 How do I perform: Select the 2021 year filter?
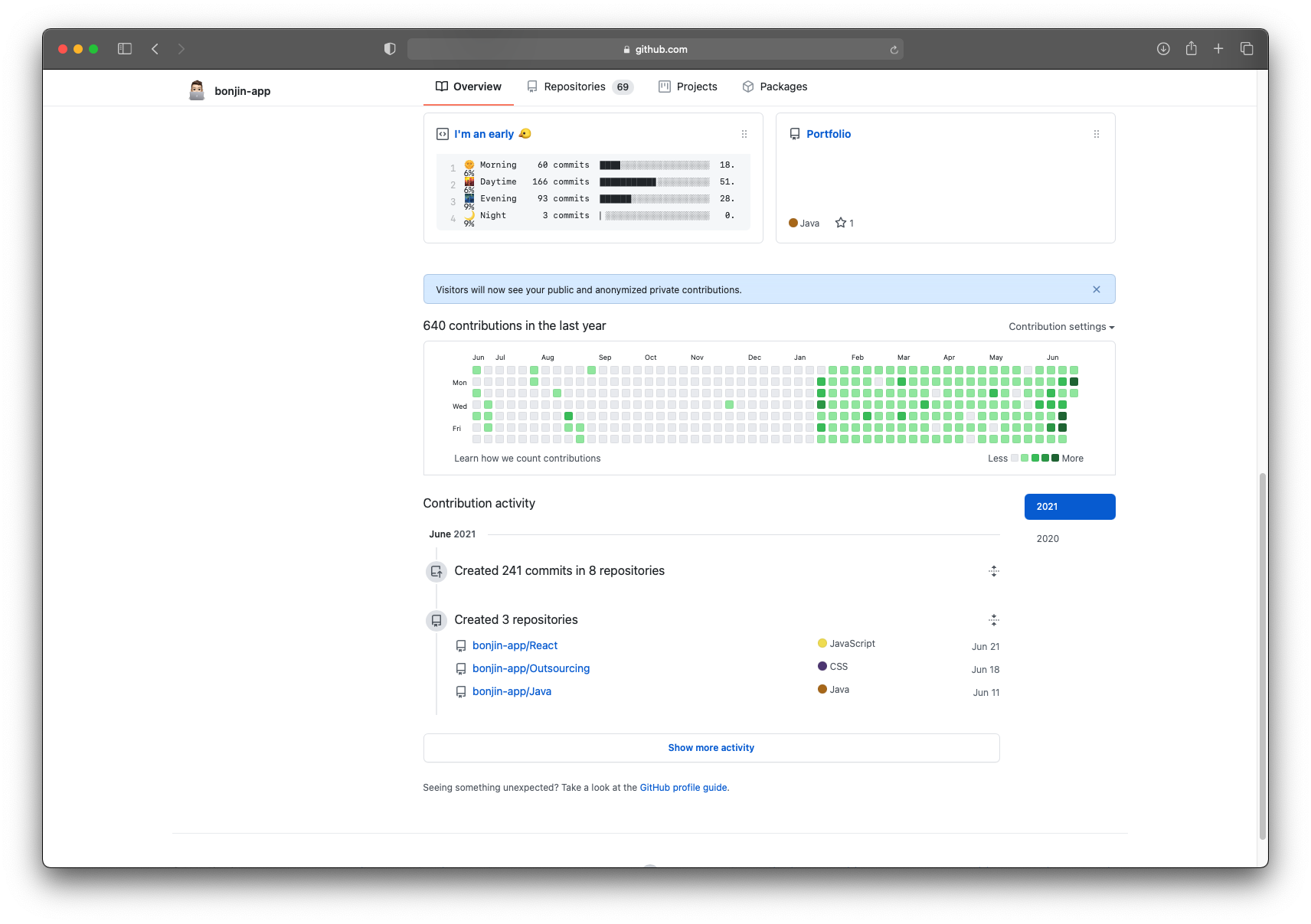click(1070, 507)
